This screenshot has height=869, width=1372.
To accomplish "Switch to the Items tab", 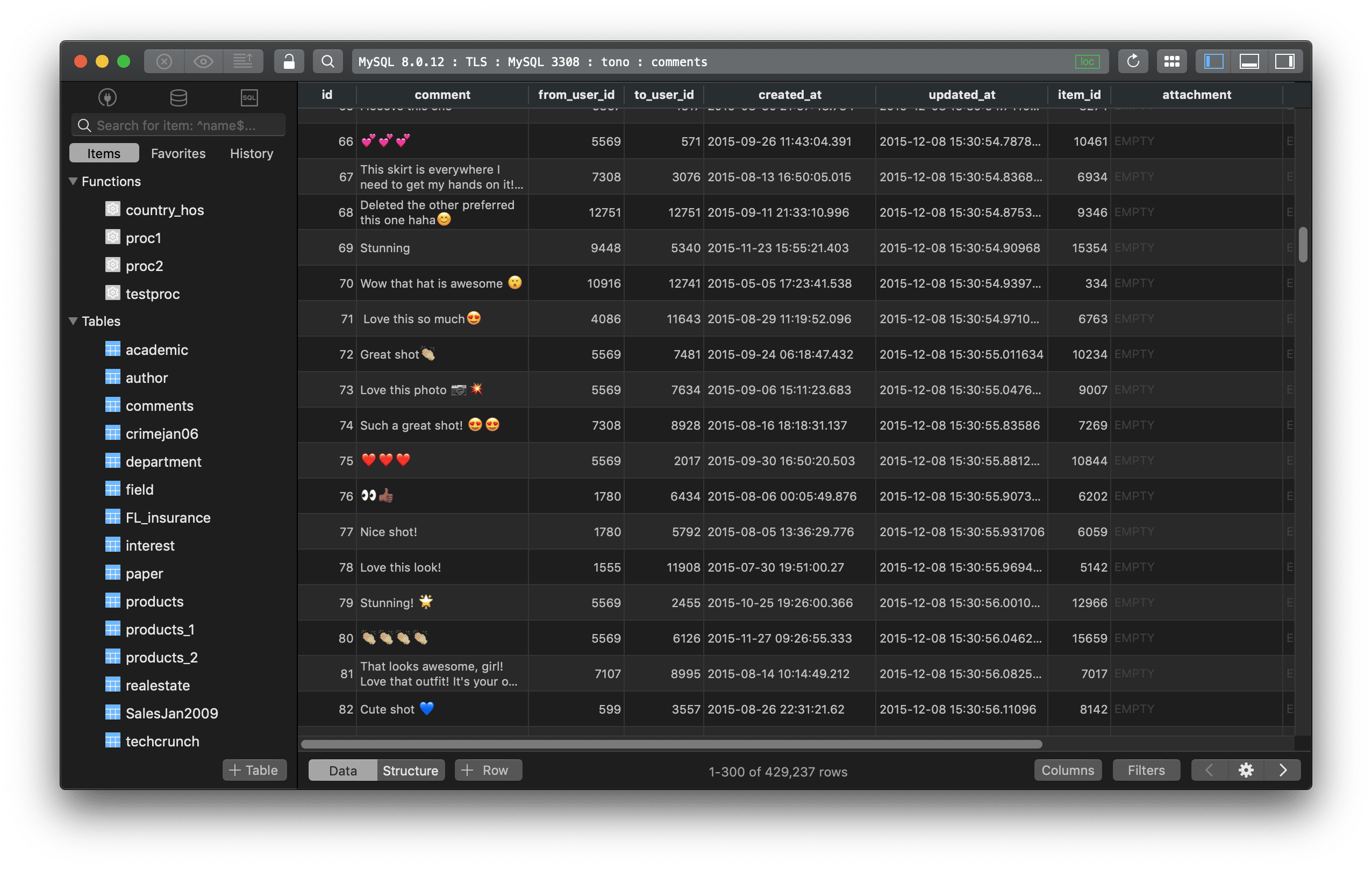I will (x=104, y=153).
